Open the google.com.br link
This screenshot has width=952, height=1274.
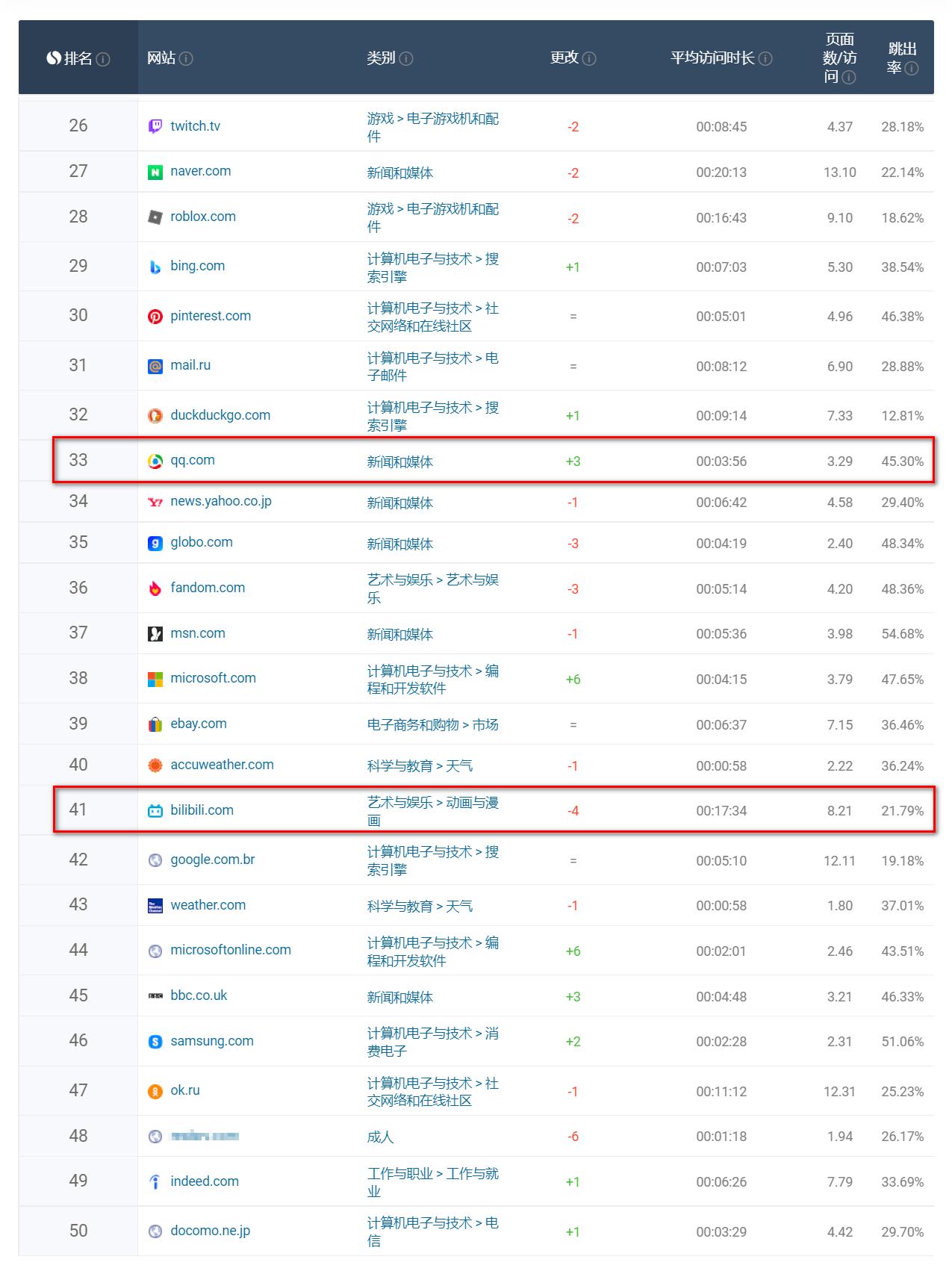pyautogui.click(x=213, y=860)
